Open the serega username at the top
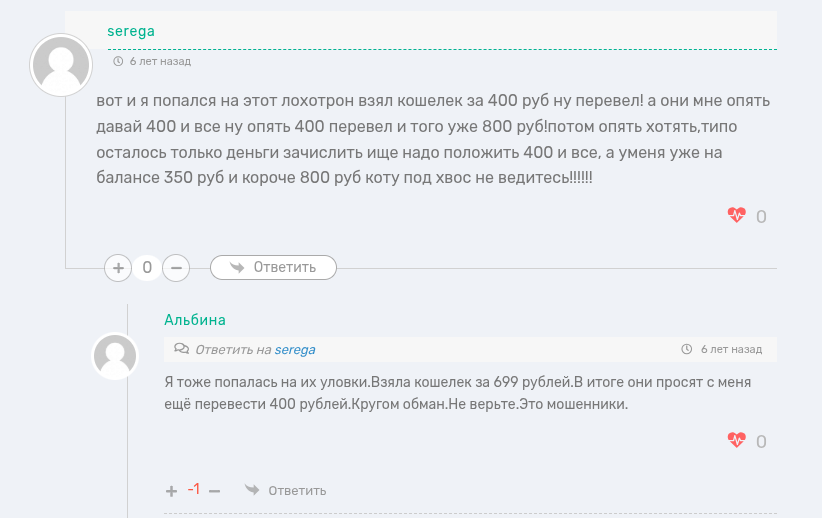Image resolution: width=822 pixels, height=518 pixels. click(131, 31)
